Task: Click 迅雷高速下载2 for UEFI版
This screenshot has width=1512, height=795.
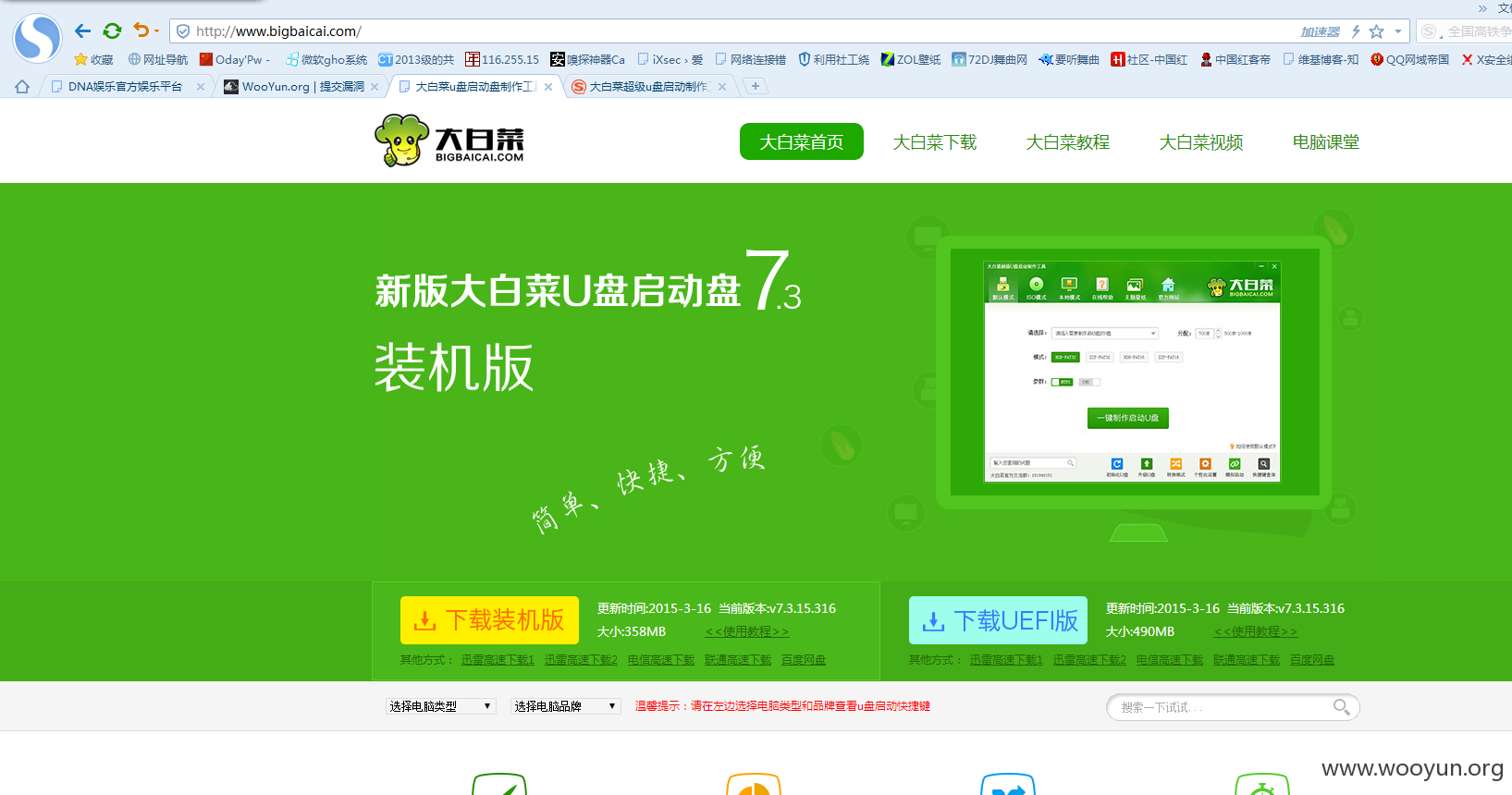Action: [x=1089, y=660]
